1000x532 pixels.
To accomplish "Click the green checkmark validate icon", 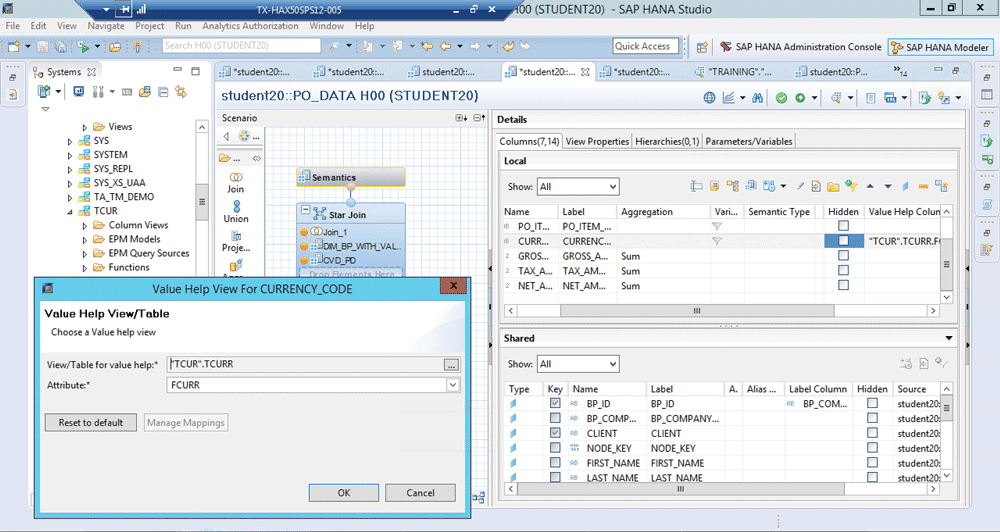I will pos(780,97).
